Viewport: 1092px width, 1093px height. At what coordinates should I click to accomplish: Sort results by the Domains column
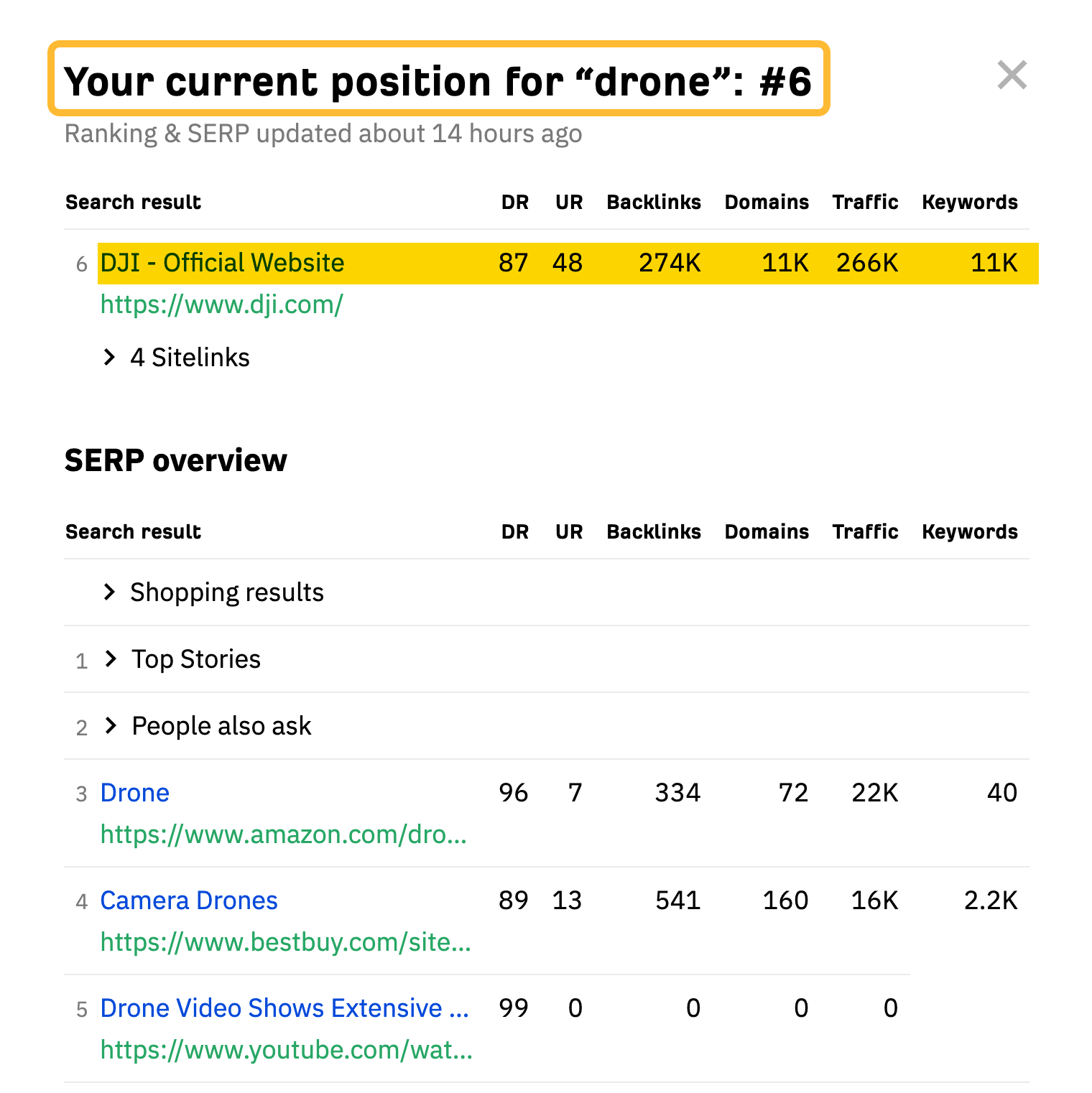[x=767, y=531]
